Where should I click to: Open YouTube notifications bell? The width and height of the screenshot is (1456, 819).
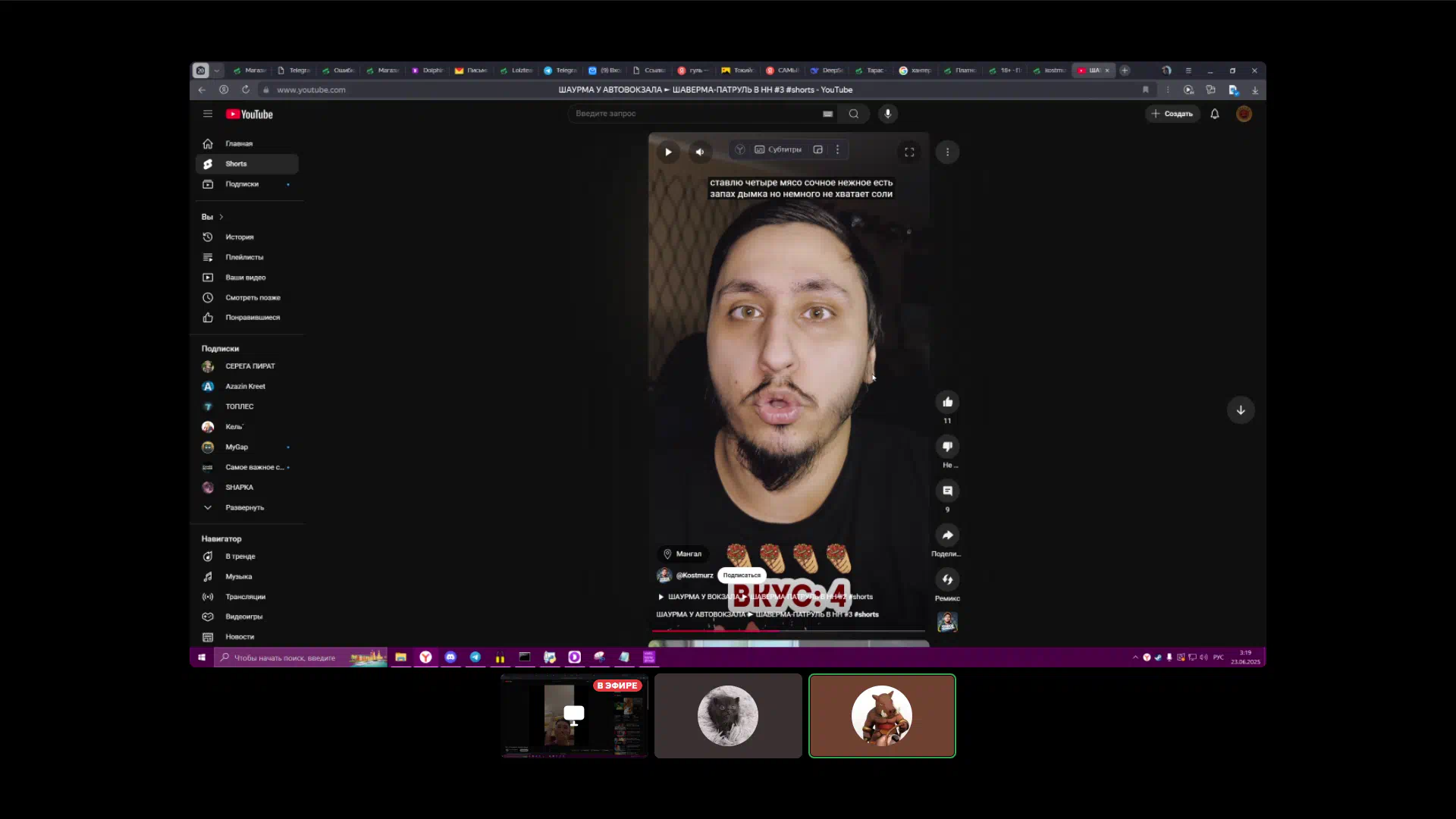click(1215, 114)
